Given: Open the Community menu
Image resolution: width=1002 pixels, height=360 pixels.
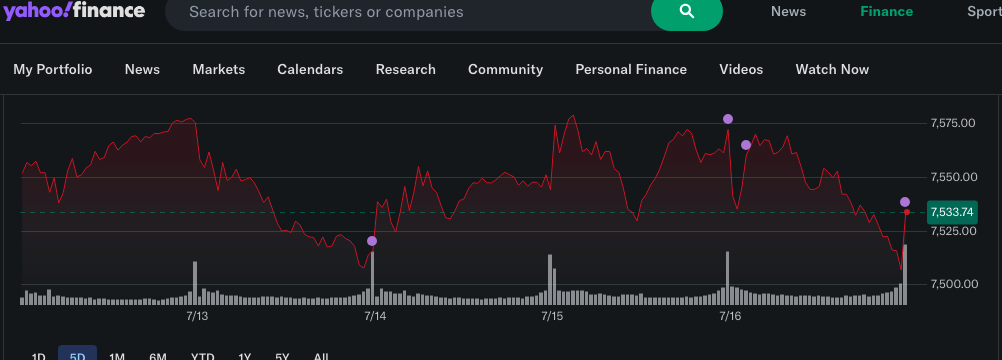Looking at the screenshot, I should [505, 70].
